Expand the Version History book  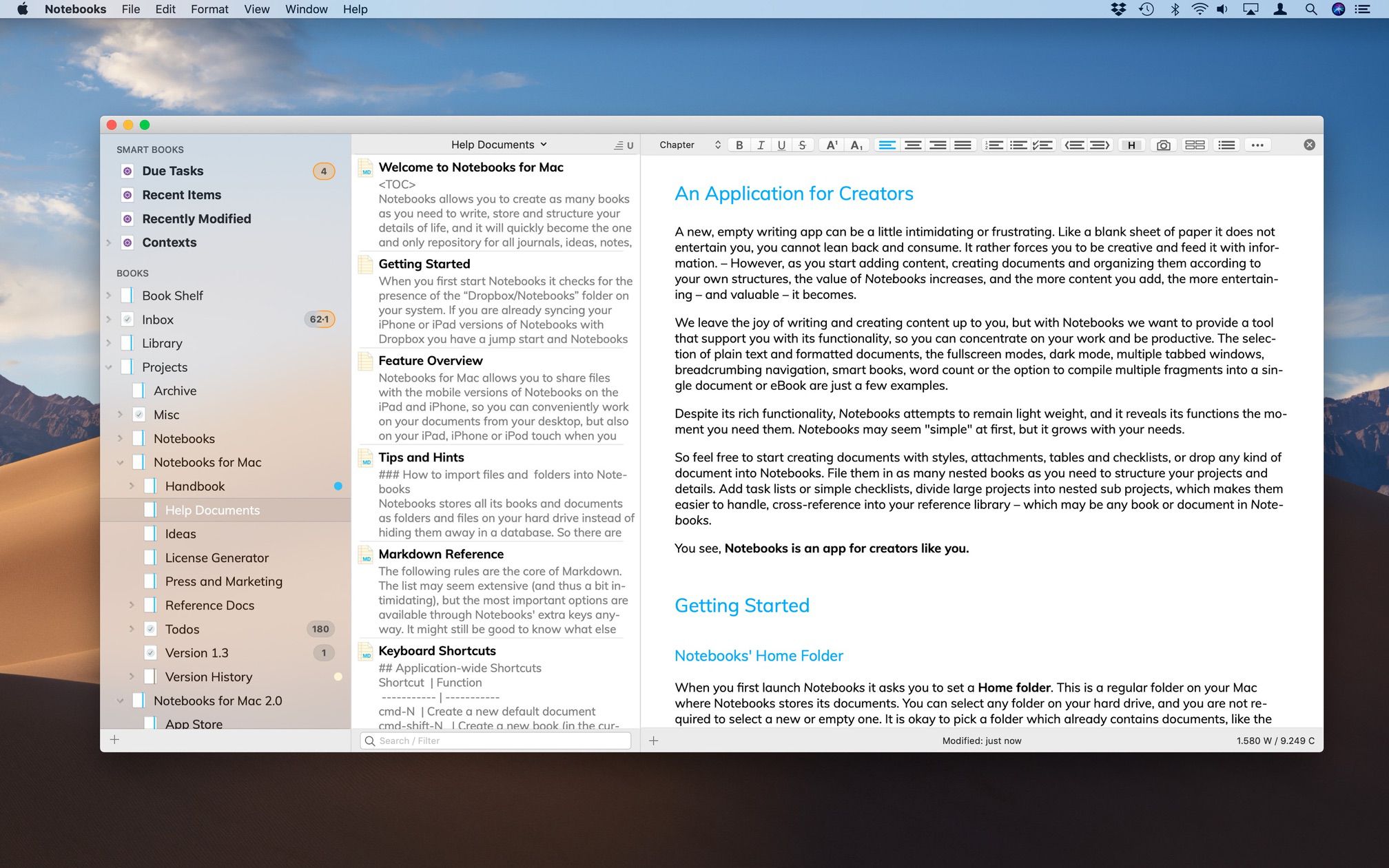[132, 677]
